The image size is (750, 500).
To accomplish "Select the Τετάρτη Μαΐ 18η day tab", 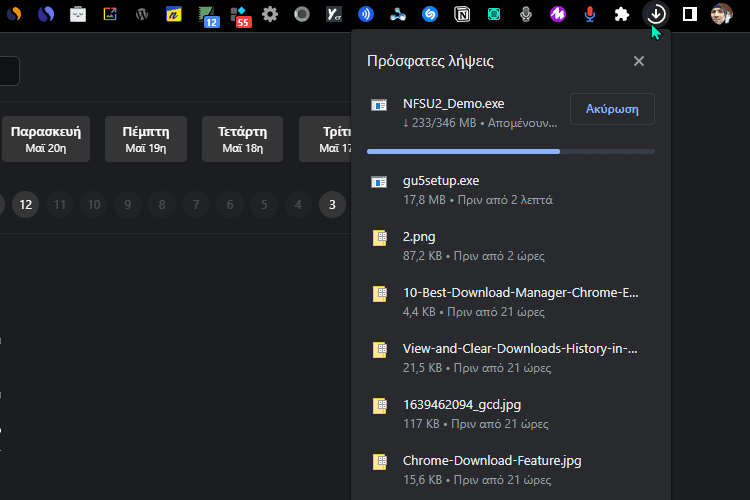I will pos(243,139).
